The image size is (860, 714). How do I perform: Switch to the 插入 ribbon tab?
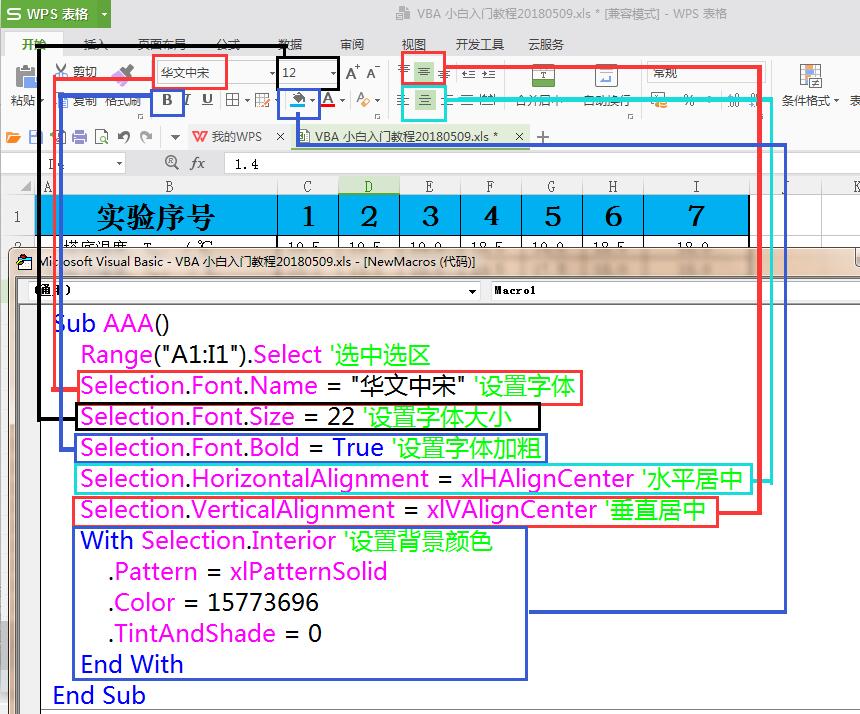pos(94,44)
